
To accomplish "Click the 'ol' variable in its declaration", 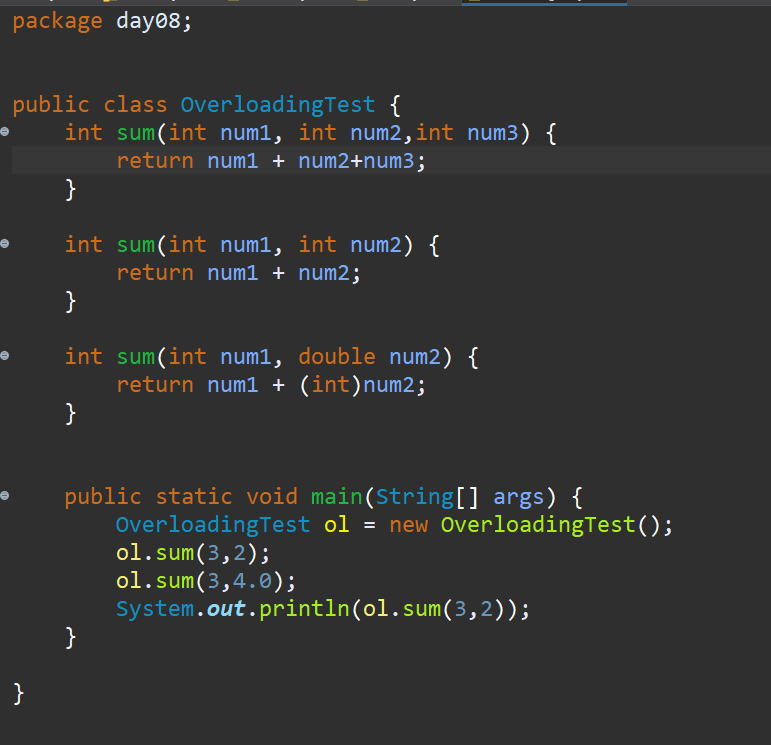I will 337,525.
